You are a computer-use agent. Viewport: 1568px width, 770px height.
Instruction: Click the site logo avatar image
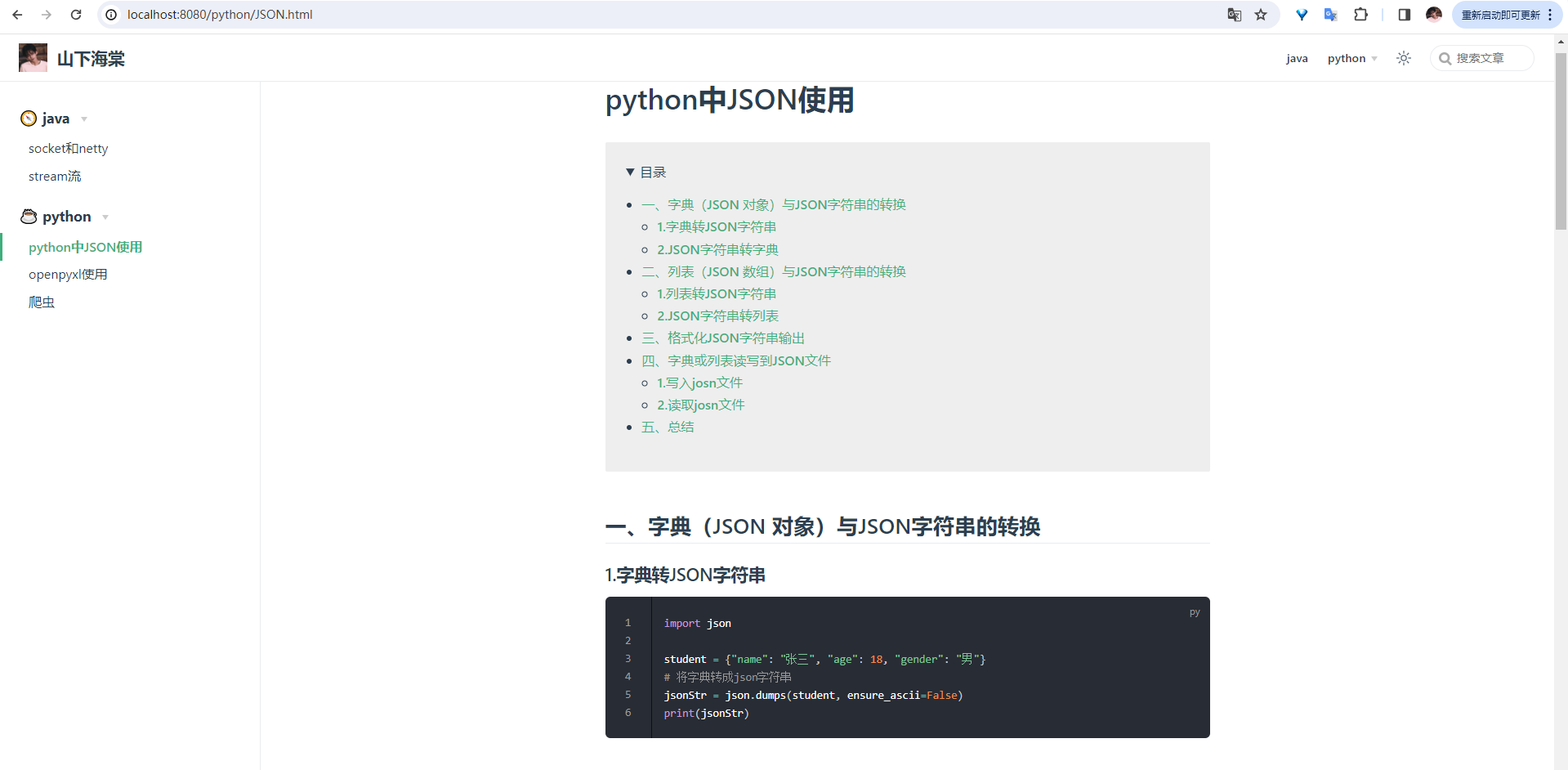click(x=33, y=58)
